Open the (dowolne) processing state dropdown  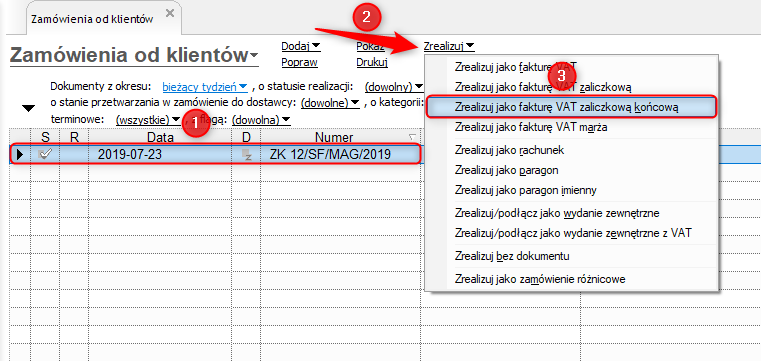point(330,103)
